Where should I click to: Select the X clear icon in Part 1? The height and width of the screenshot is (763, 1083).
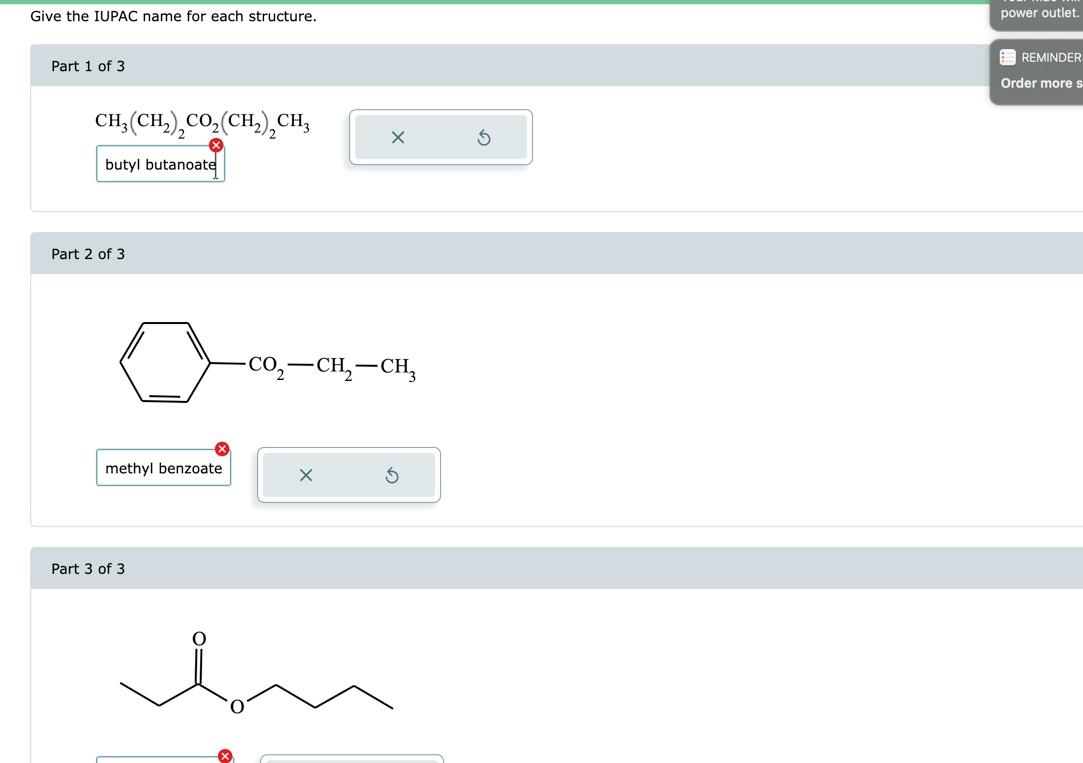(397, 137)
